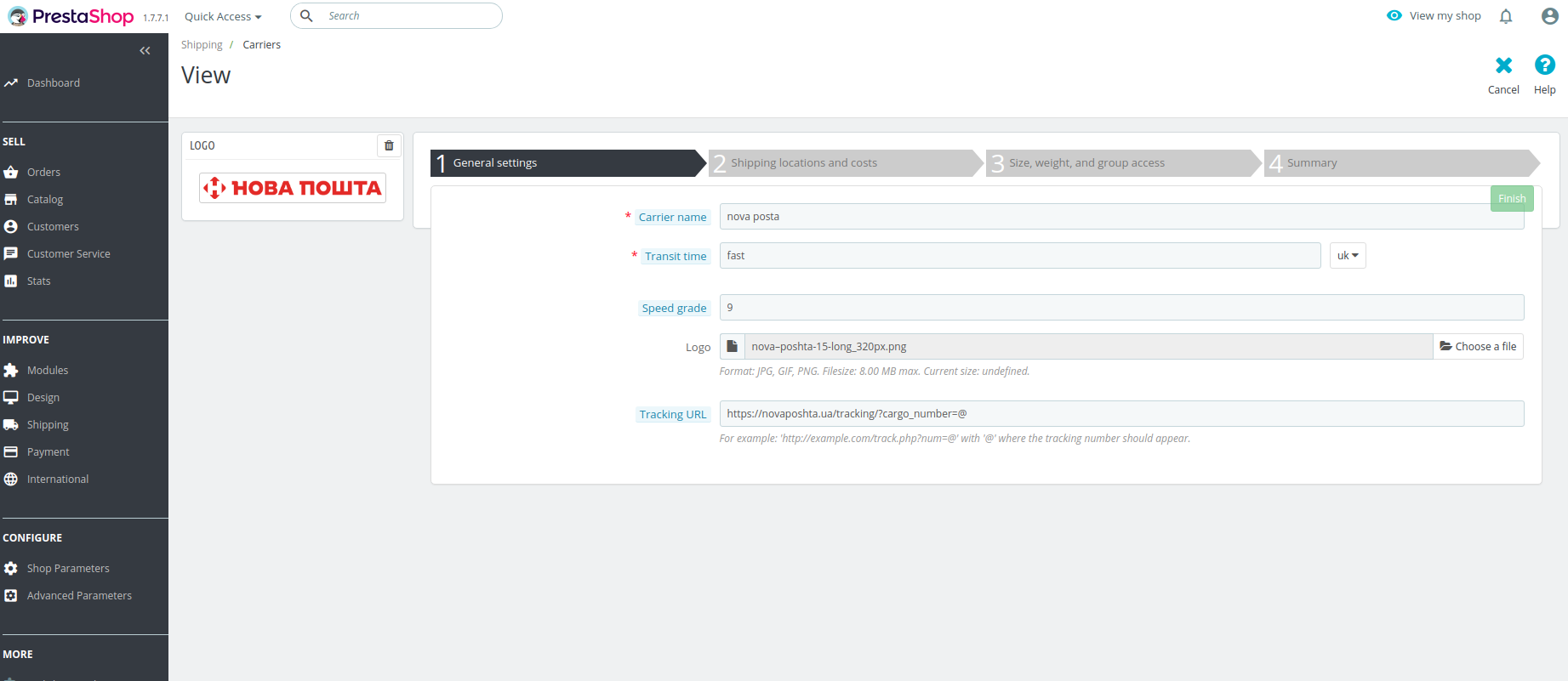Screen dimensions: 1568x681
Task: Click the Speed grade field
Action: coord(1121,308)
